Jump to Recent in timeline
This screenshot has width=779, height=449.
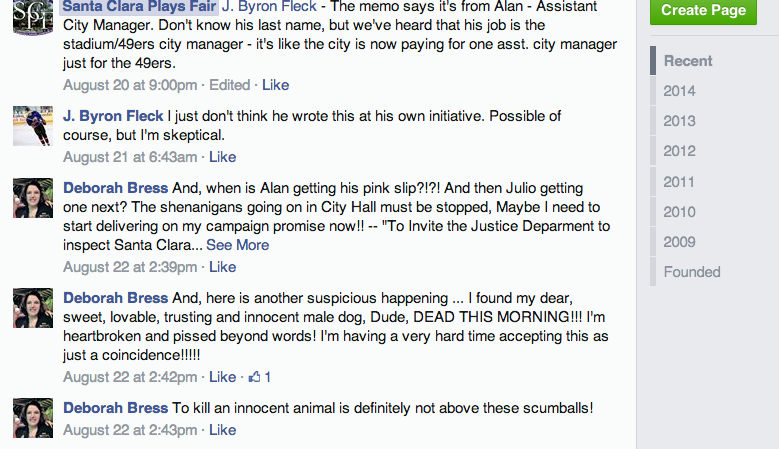[x=688, y=61]
